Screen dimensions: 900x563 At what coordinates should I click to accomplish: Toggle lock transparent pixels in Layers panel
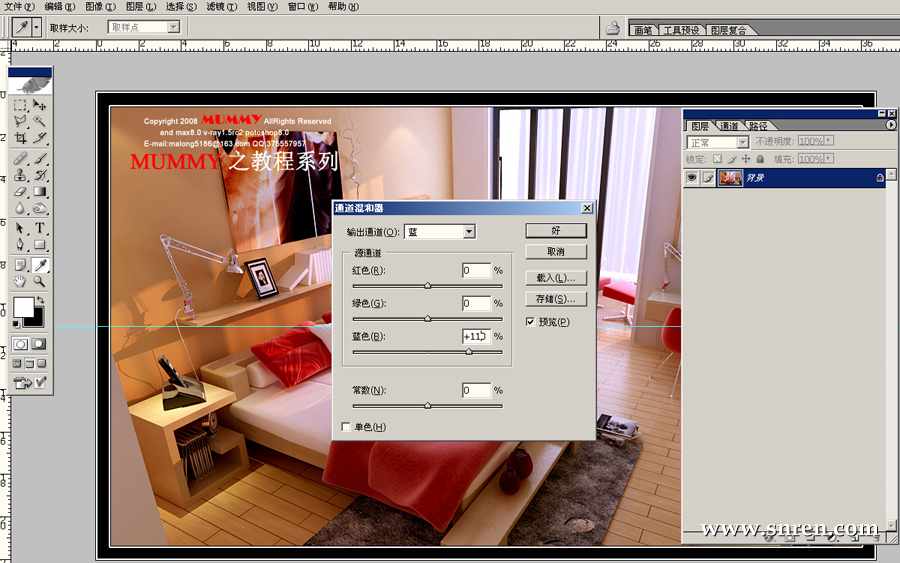point(717,158)
